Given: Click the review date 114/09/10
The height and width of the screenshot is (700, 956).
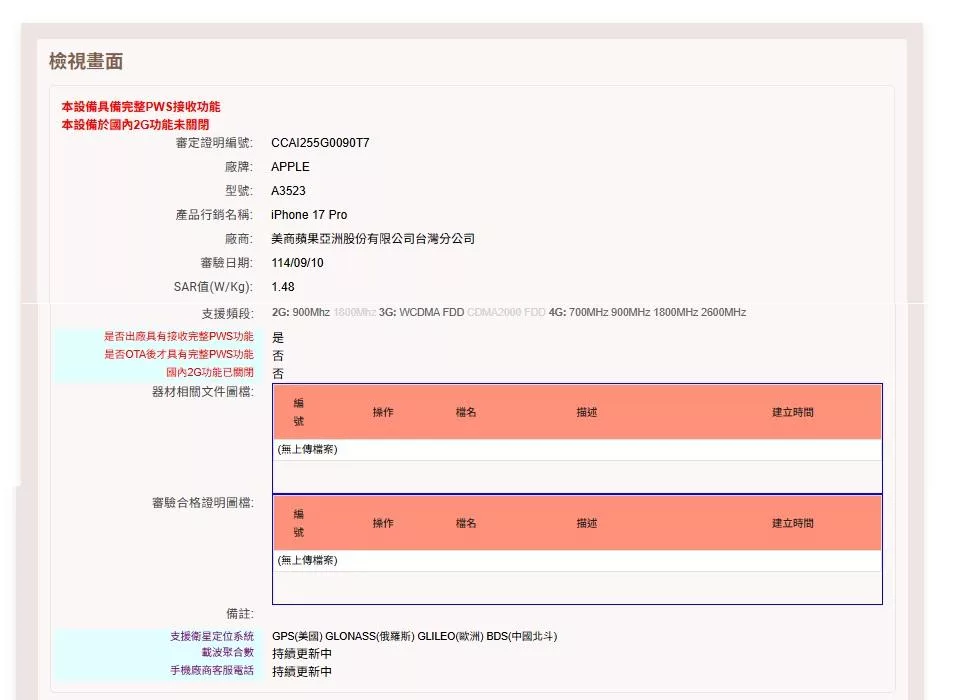Looking at the screenshot, I should pyautogui.click(x=297, y=263).
